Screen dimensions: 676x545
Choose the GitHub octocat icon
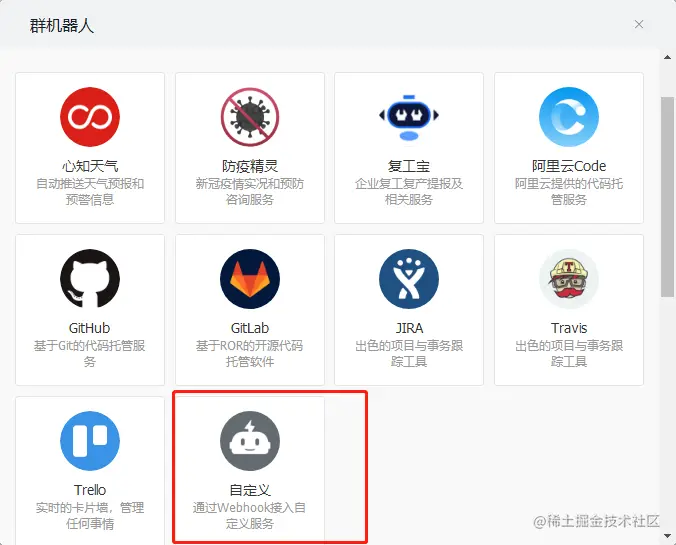coord(90,279)
